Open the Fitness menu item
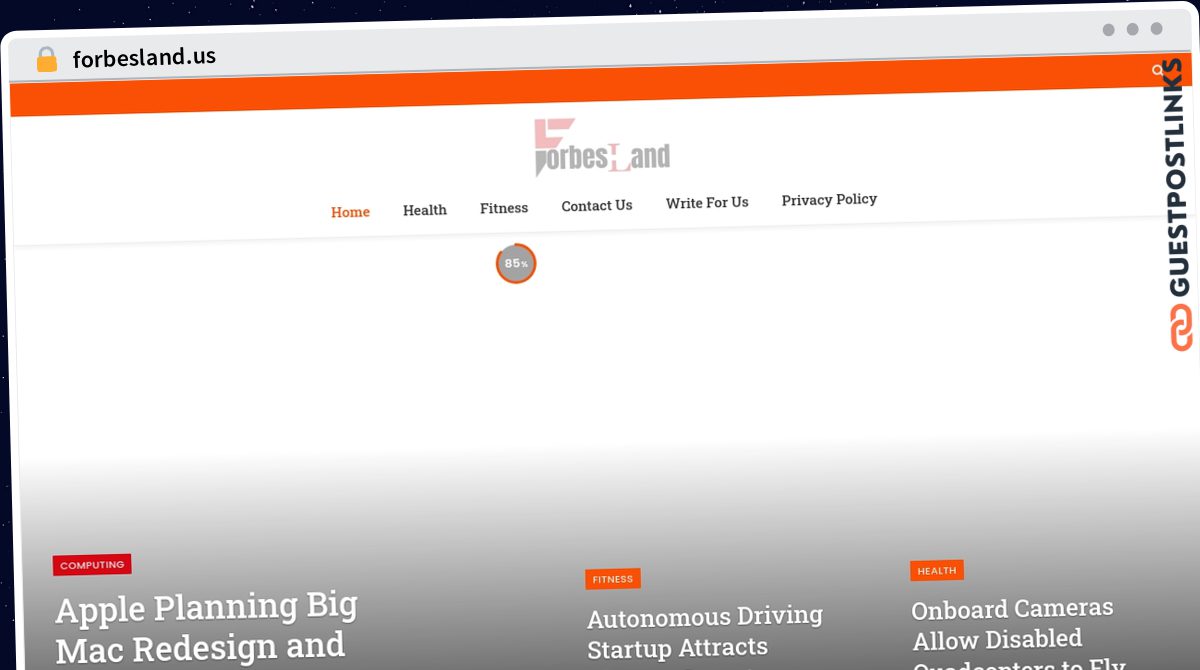Viewport: 1200px width, 670px height. point(504,208)
